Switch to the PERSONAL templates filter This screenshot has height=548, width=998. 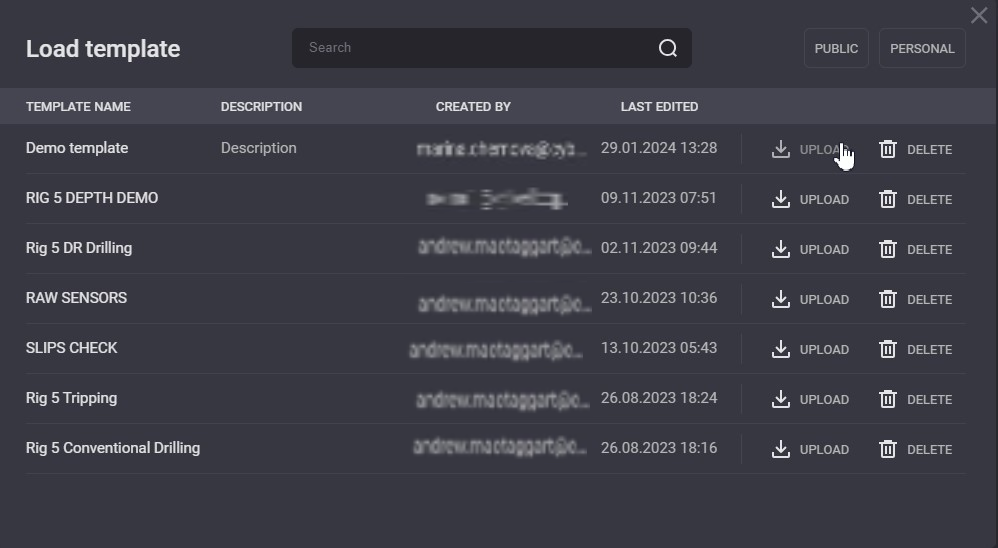coord(922,48)
